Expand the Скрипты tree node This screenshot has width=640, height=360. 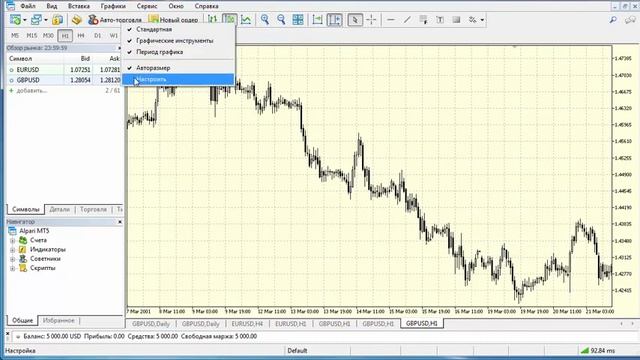12,269
